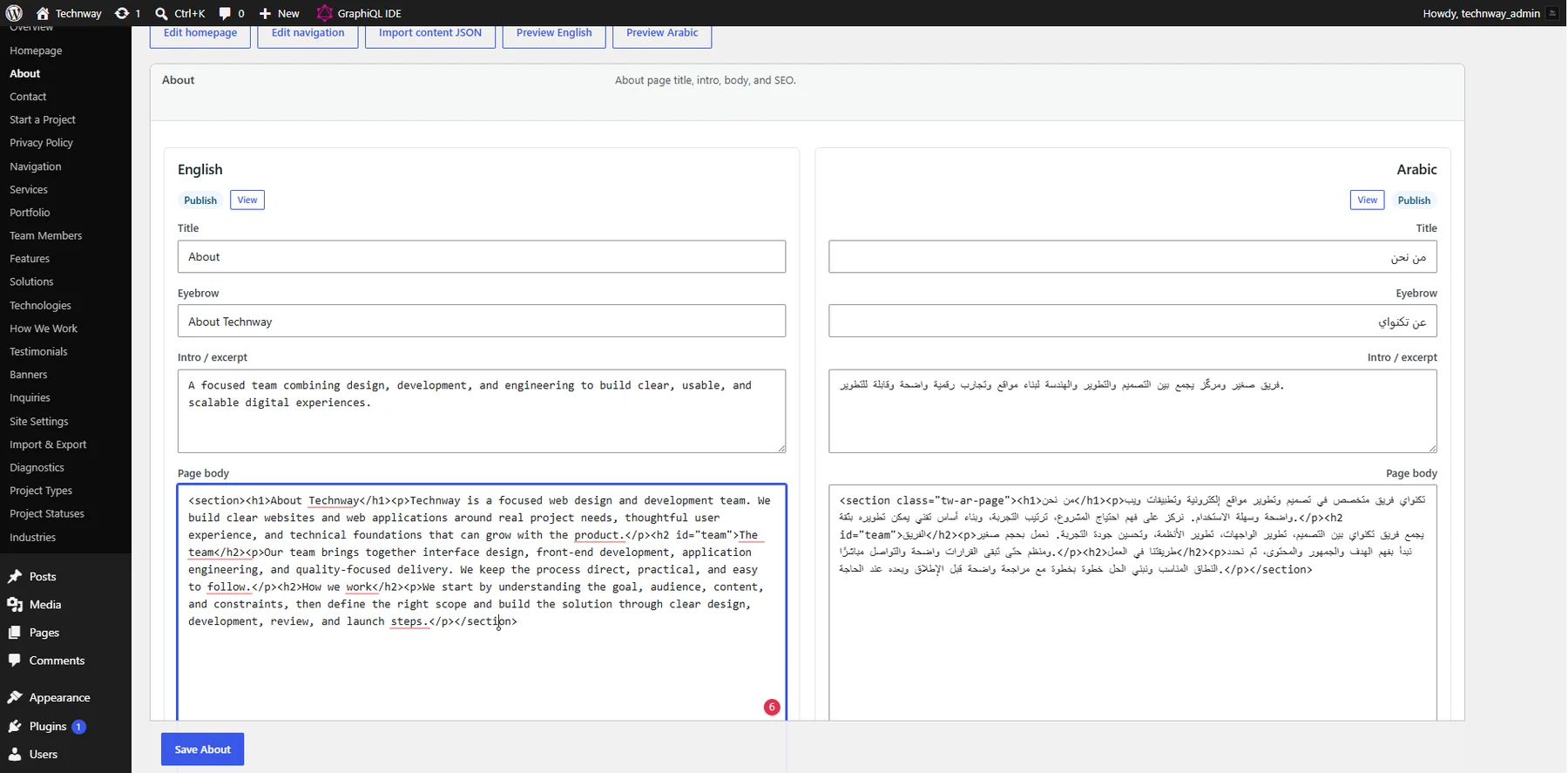Click the Media icon in sidebar
This screenshot has width=1568, height=773.
(x=15, y=605)
